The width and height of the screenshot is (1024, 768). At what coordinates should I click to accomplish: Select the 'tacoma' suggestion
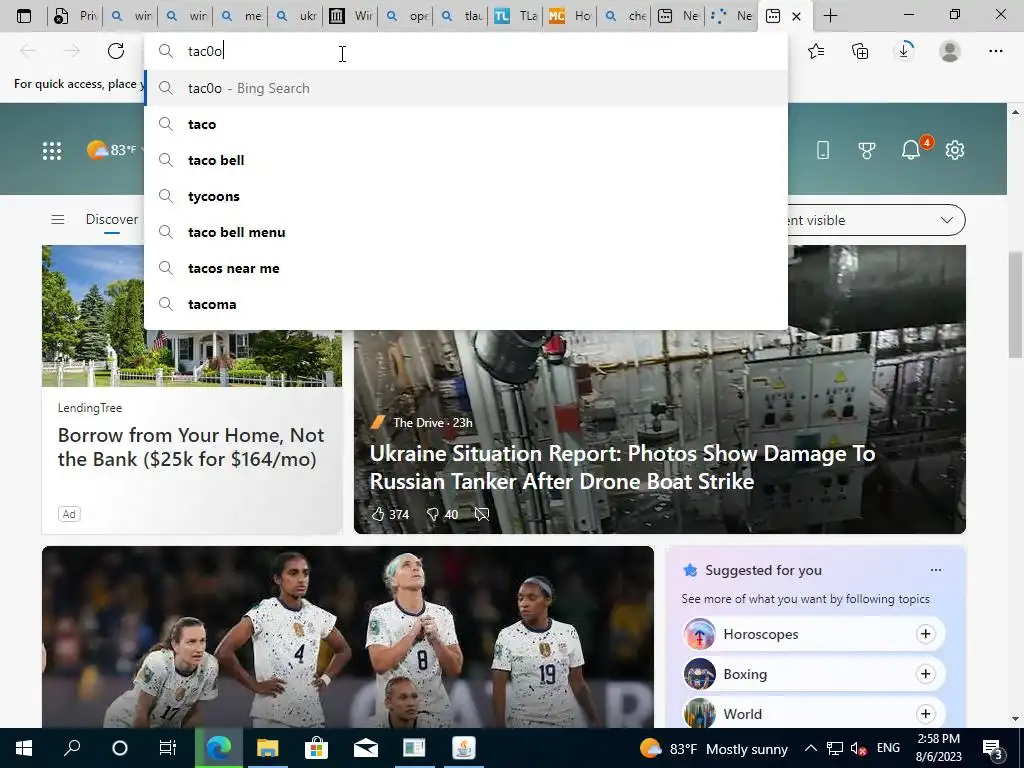coord(466,304)
